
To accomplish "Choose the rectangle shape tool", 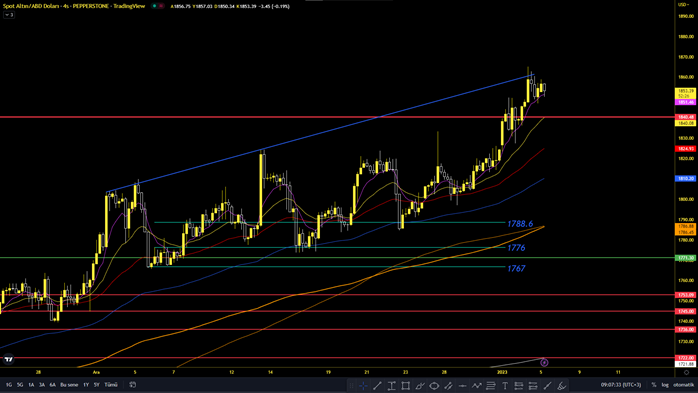I will pos(406,385).
